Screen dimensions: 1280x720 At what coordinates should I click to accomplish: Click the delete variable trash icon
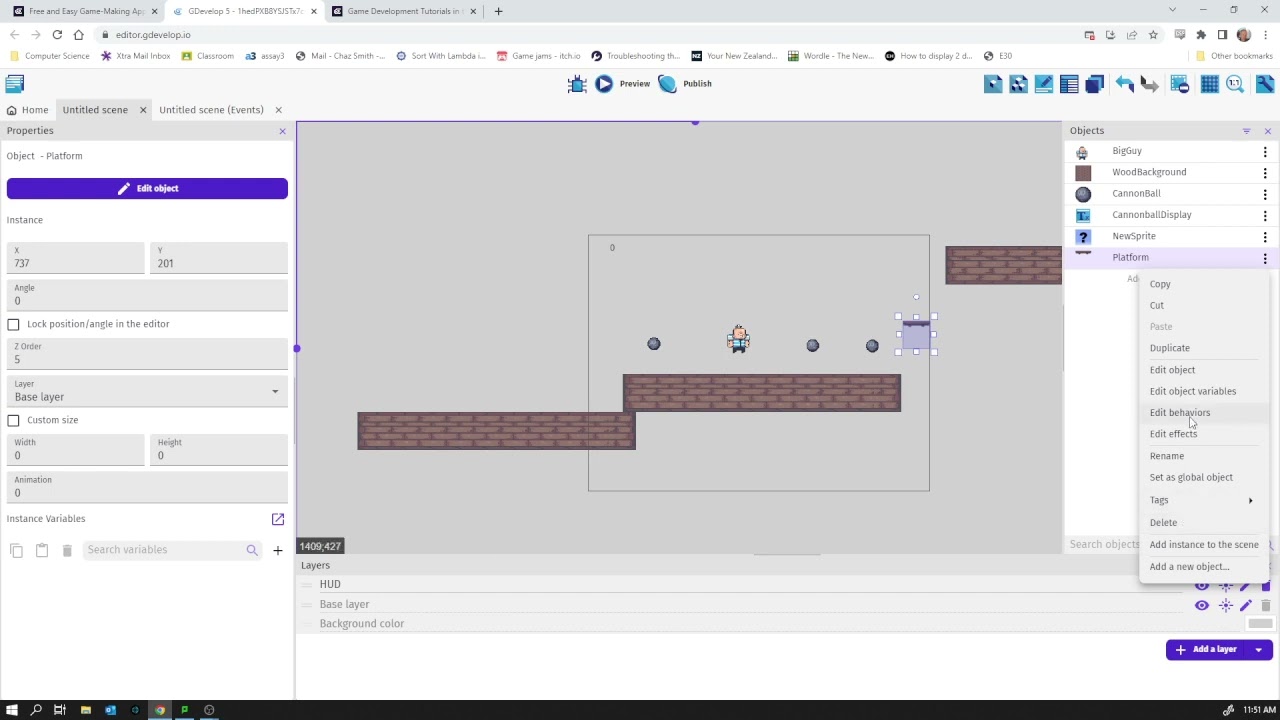click(67, 550)
